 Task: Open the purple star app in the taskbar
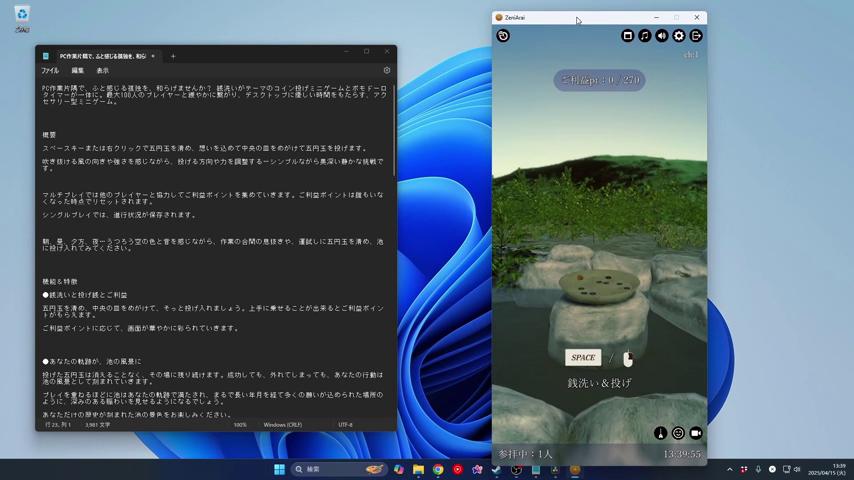[x=477, y=470]
